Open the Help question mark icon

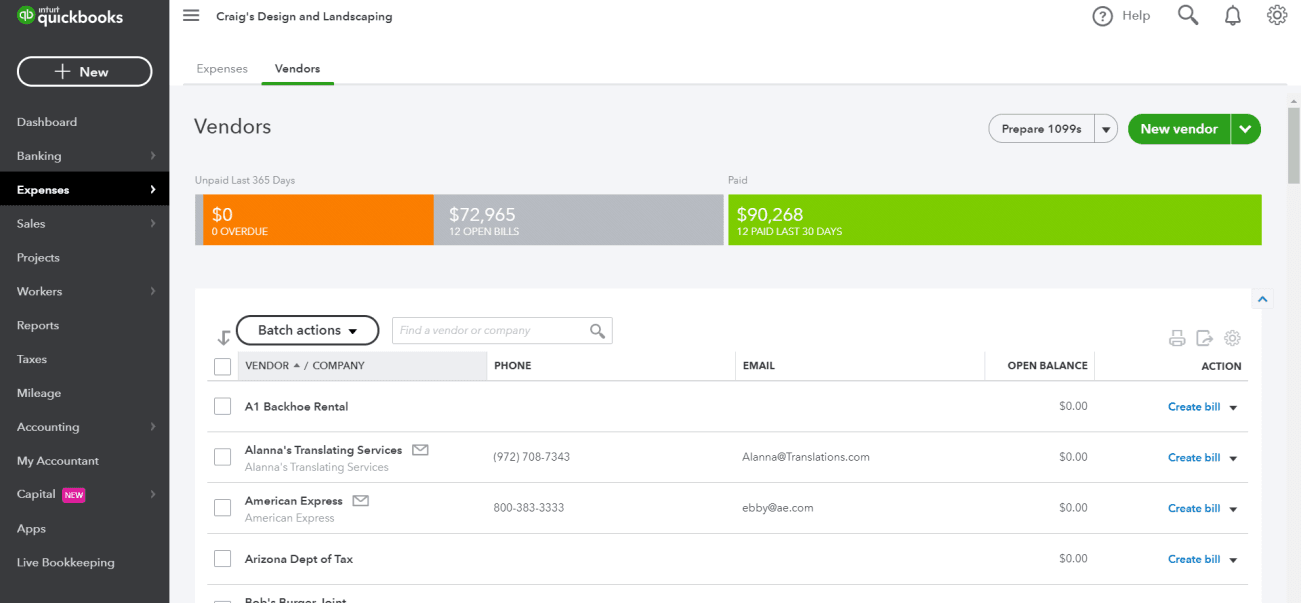tap(1102, 16)
